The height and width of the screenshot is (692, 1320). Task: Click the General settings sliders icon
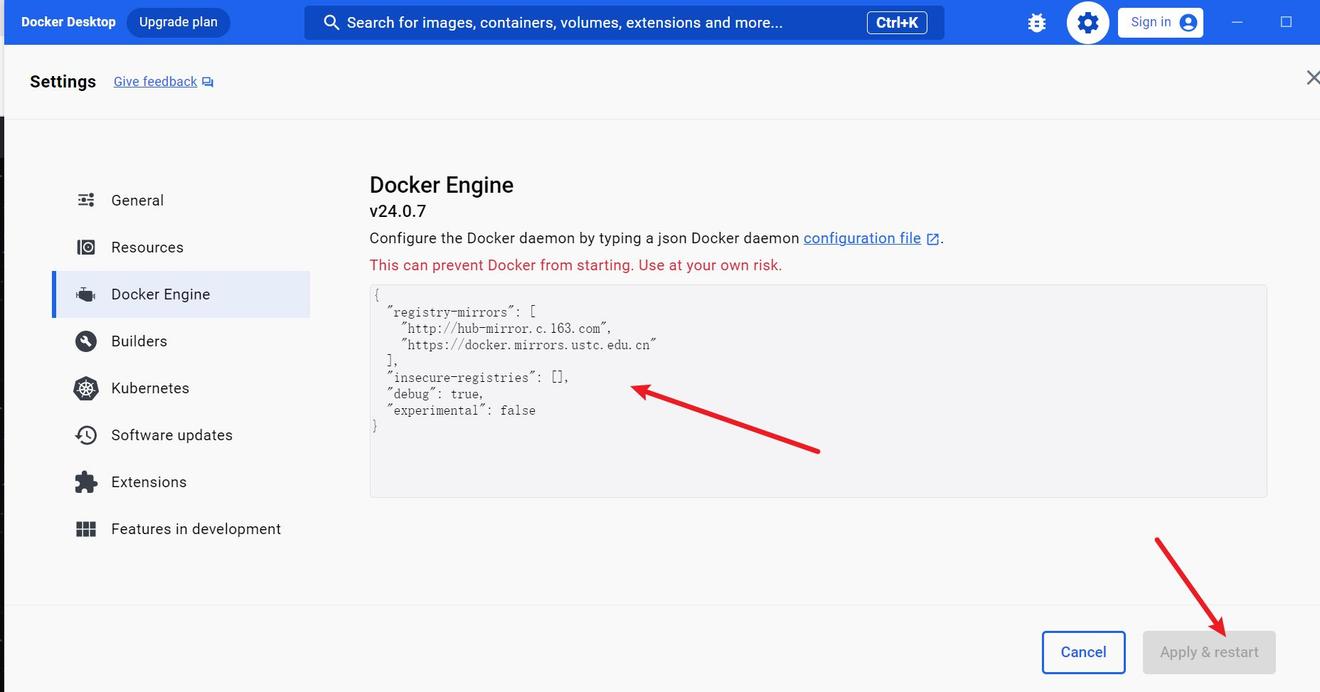coord(86,200)
